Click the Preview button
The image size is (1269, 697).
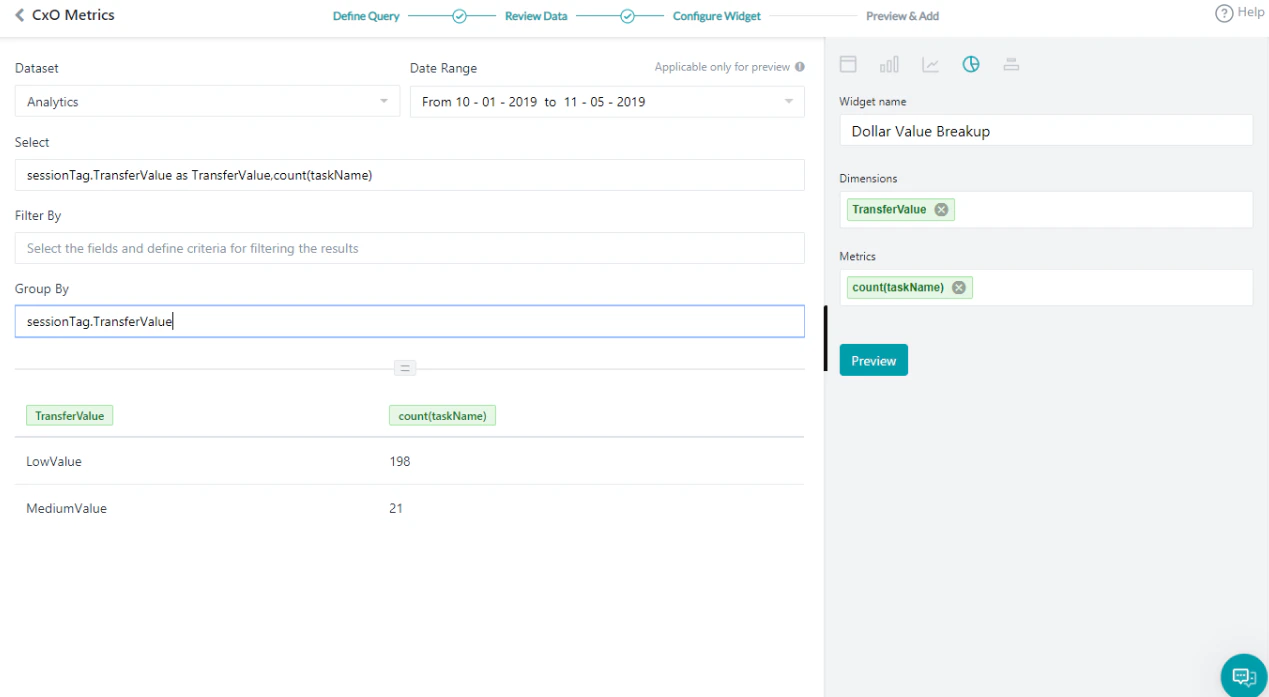[873, 360]
